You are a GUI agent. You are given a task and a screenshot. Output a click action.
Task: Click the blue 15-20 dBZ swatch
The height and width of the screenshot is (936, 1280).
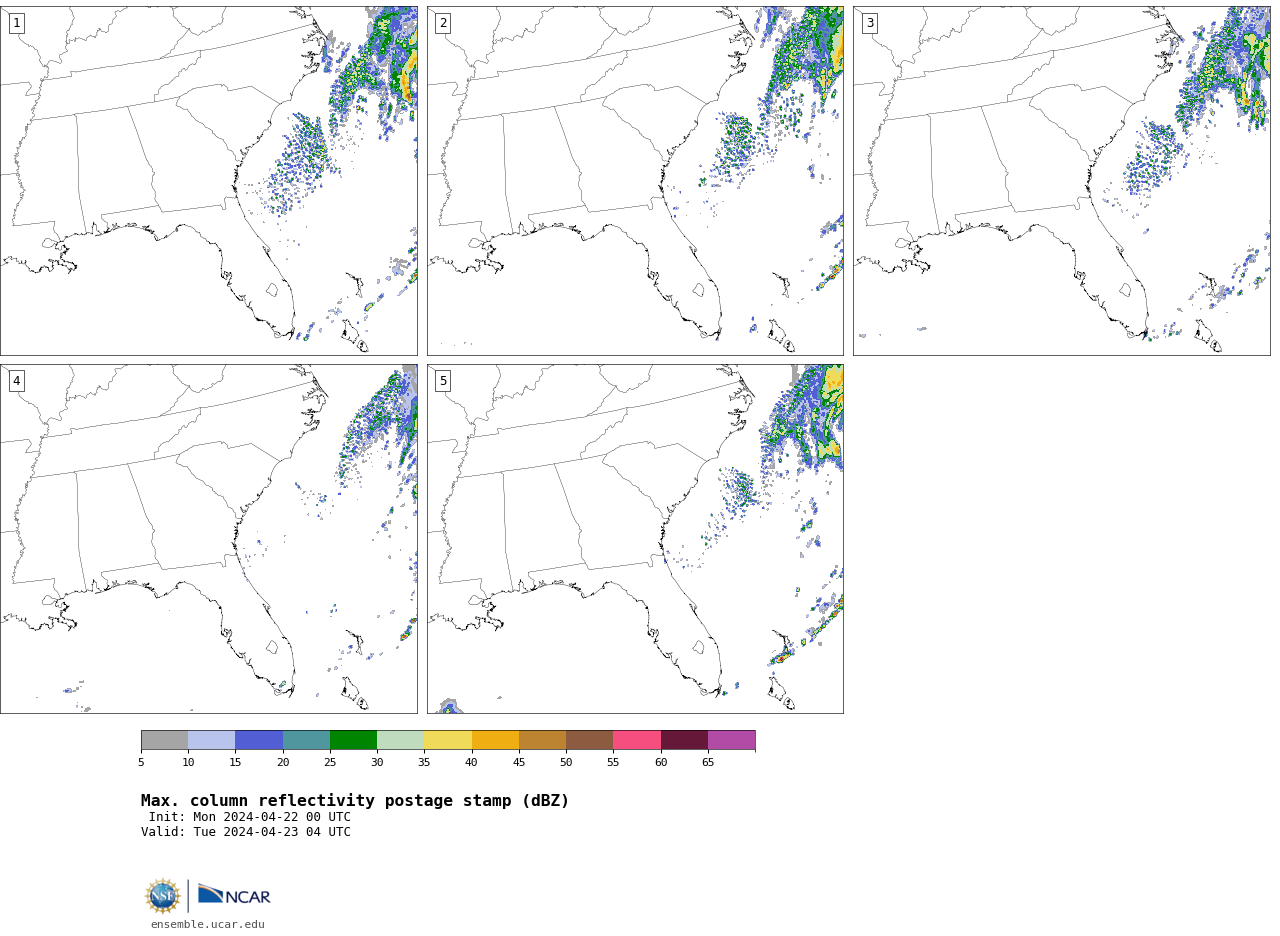[x=259, y=740]
